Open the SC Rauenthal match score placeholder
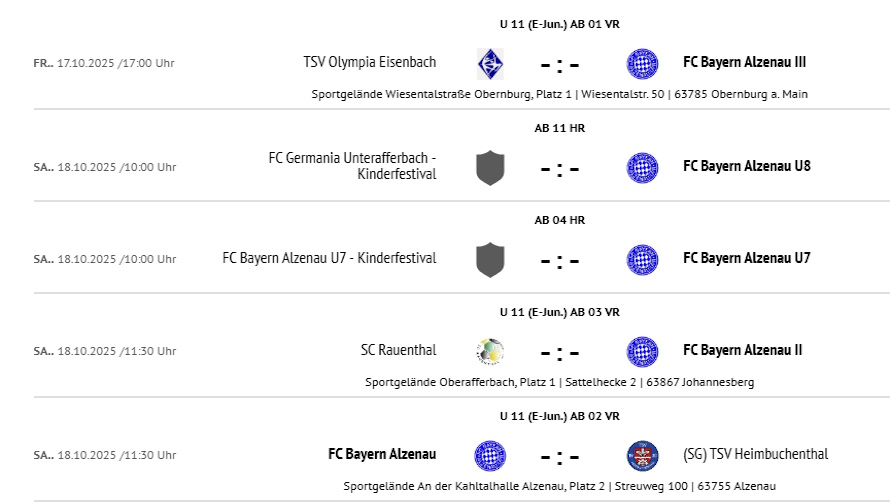The image size is (890, 502). click(x=560, y=353)
